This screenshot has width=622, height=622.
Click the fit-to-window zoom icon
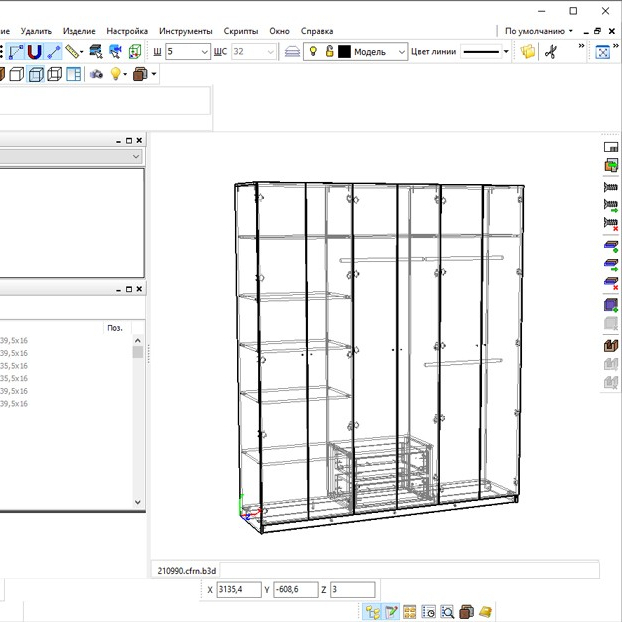pyautogui.click(x=603, y=52)
